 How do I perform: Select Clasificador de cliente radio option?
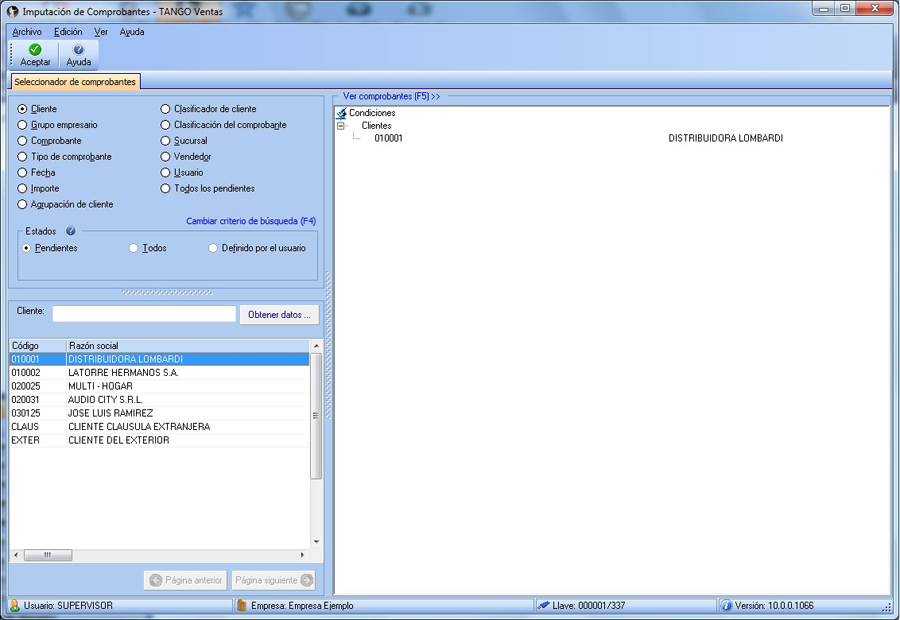(x=165, y=109)
